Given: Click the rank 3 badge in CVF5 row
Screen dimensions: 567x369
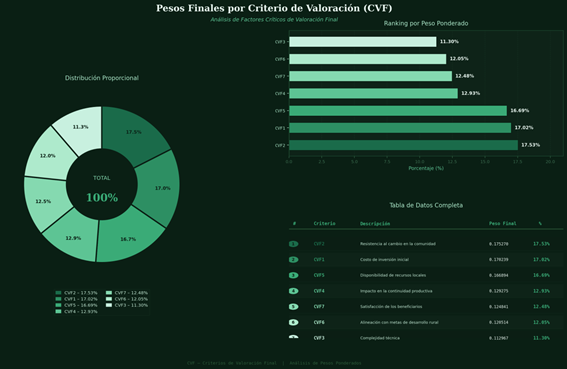Looking at the screenshot, I should [x=294, y=275].
